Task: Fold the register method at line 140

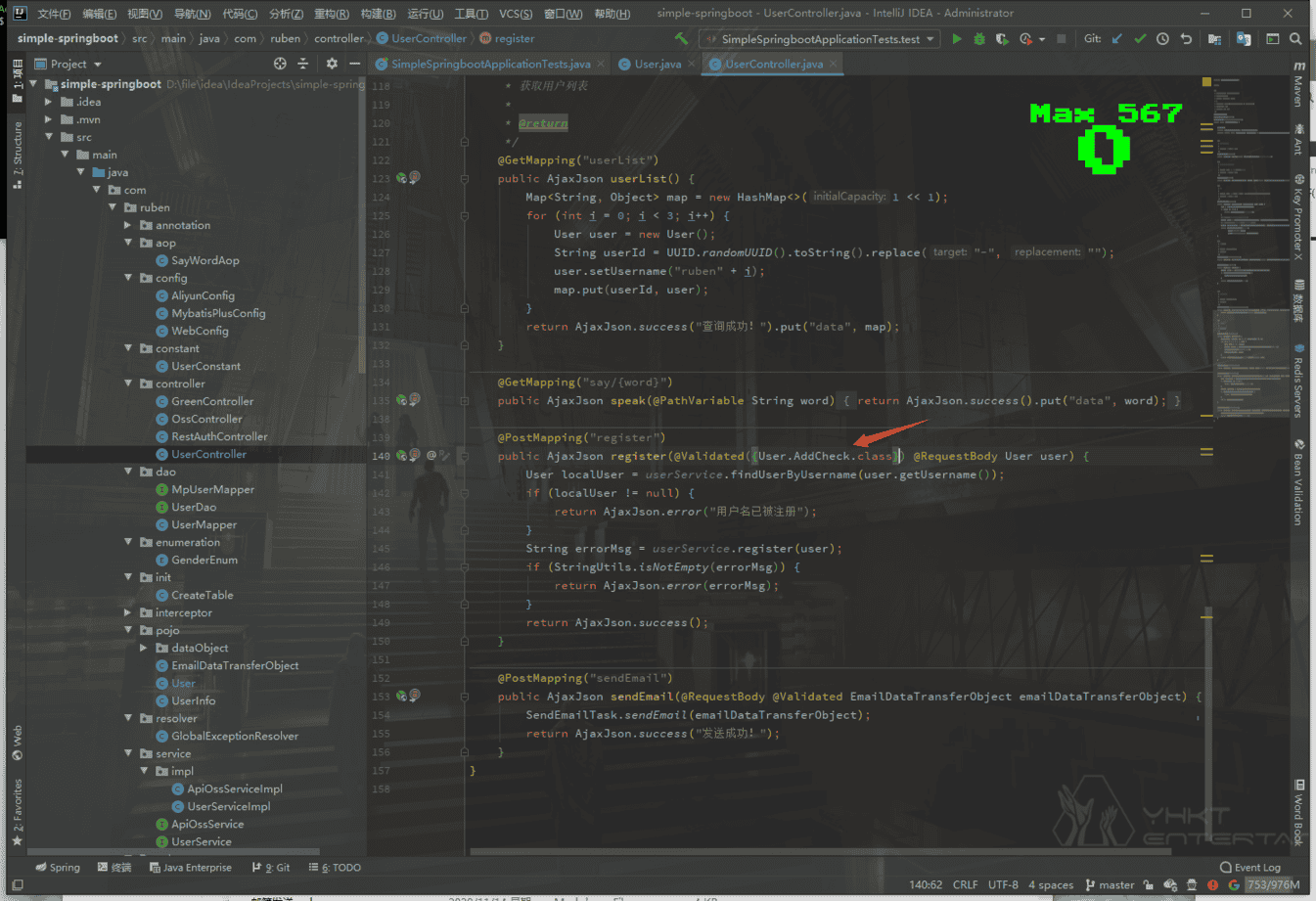Action: [x=465, y=456]
